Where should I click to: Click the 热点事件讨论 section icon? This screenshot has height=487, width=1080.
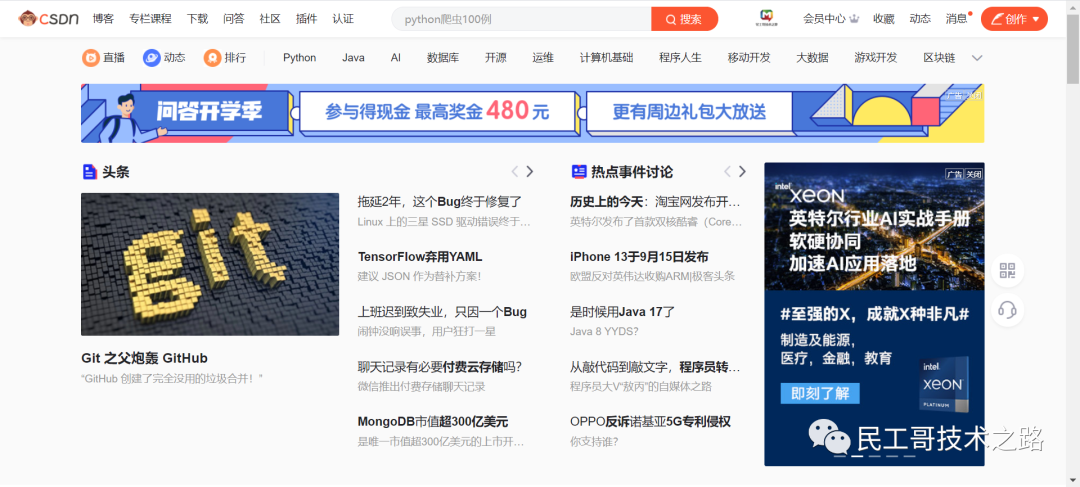point(579,172)
